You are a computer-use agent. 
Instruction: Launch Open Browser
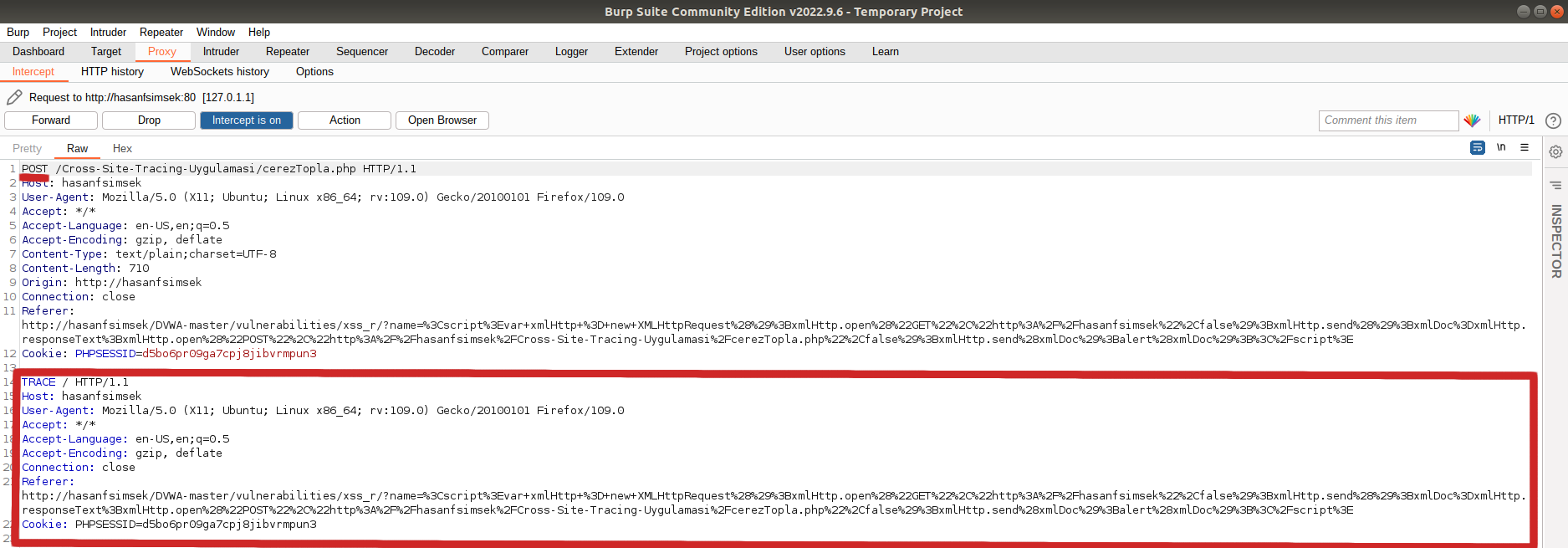[x=442, y=120]
